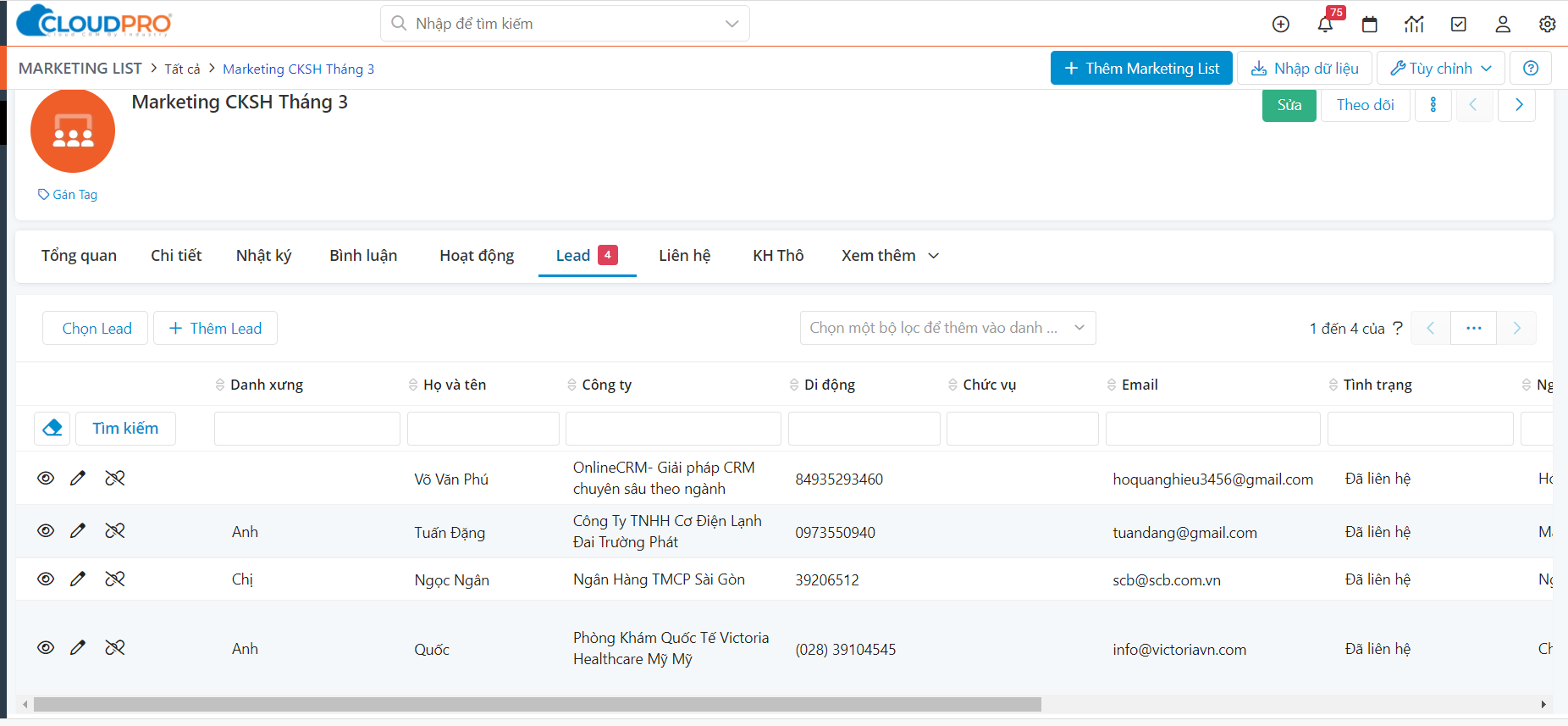Click the eraser clear-filter icon

[52, 429]
